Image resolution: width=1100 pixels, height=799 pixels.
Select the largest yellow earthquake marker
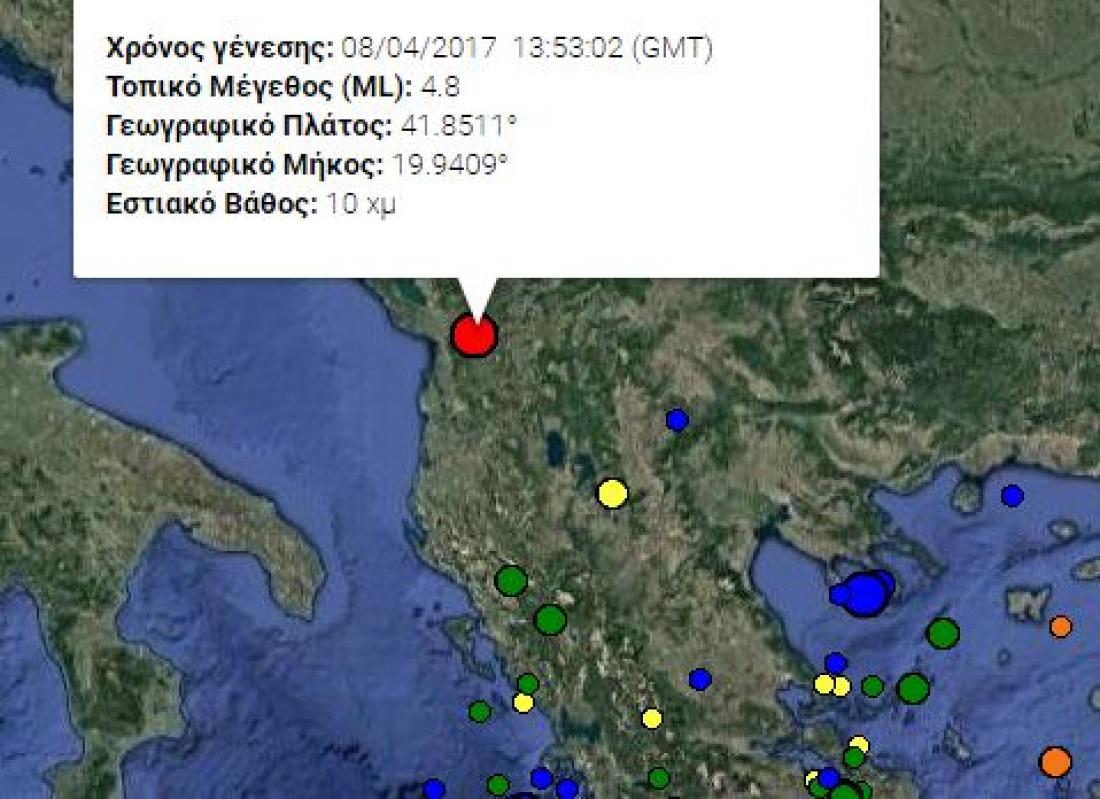point(612,493)
